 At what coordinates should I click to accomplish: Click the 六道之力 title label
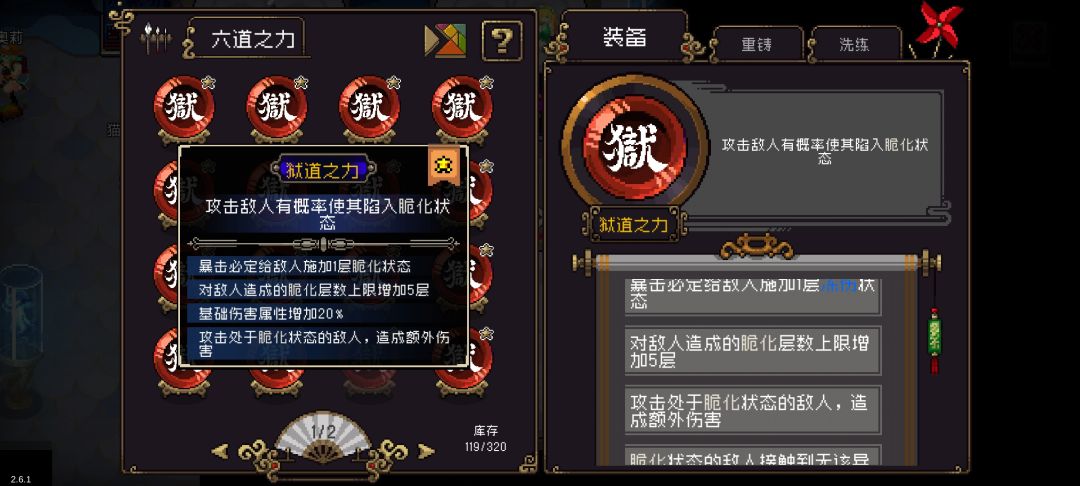[253, 39]
